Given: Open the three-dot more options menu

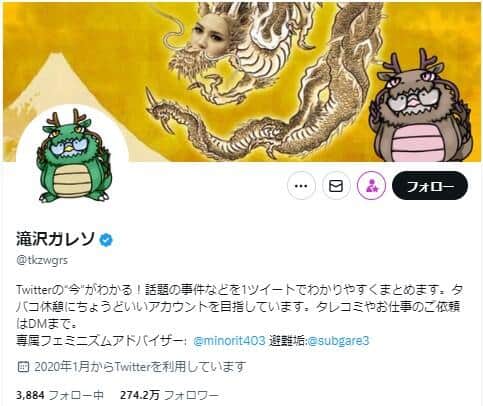Looking at the screenshot, I should 301,186.
